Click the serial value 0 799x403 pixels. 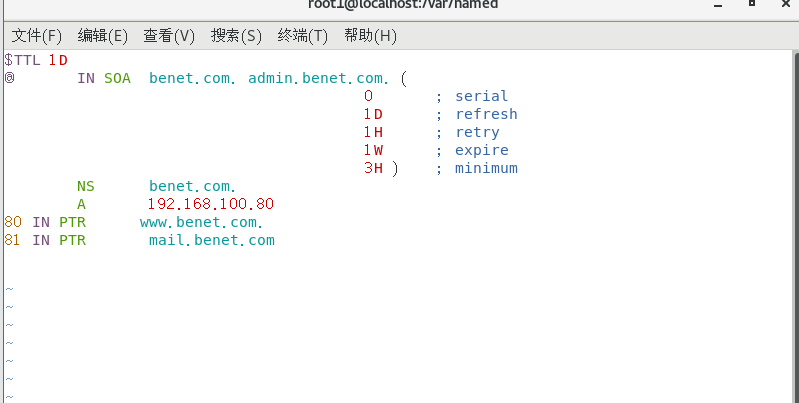click(x=368, y=96)
